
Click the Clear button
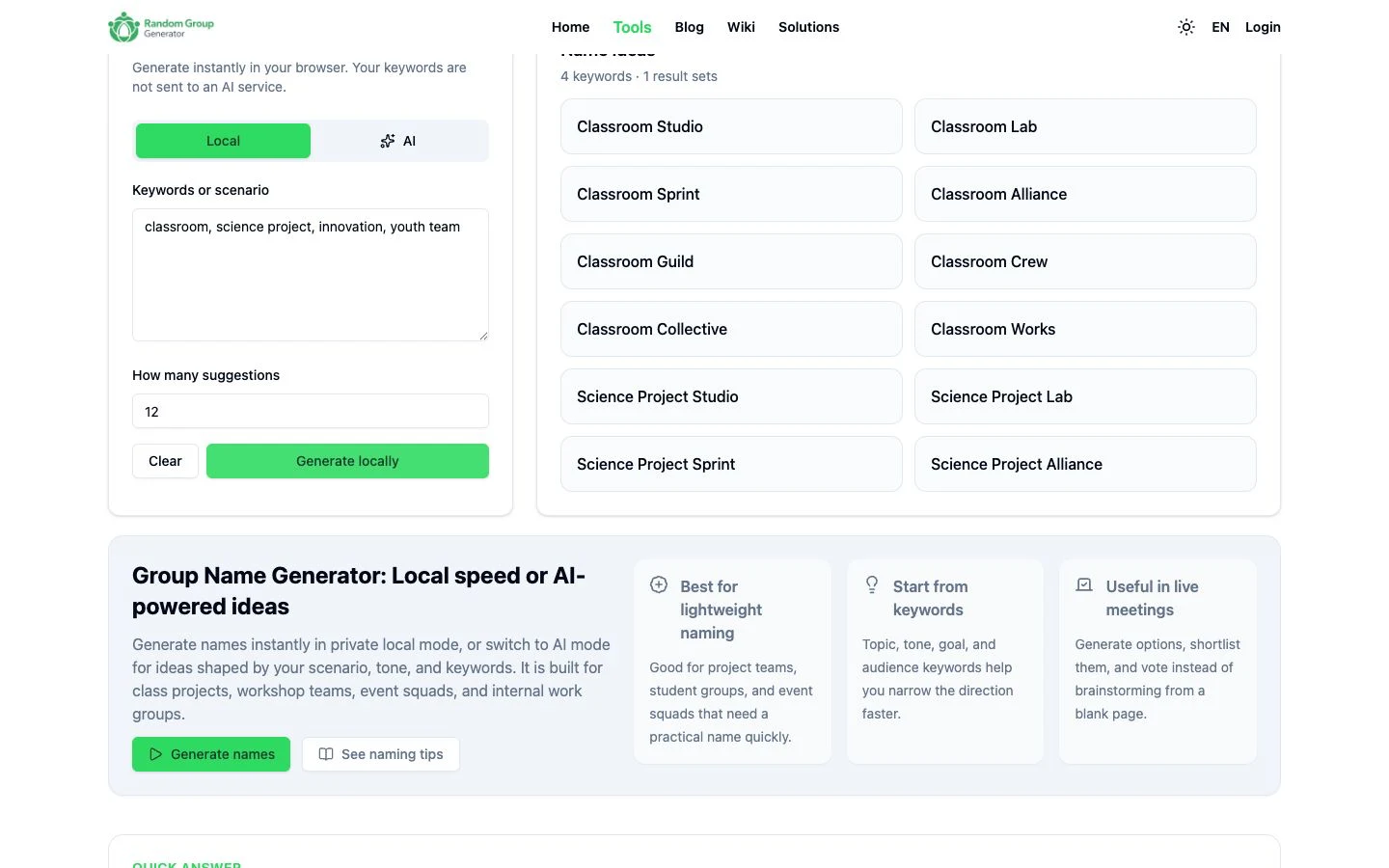pos(165,461)
